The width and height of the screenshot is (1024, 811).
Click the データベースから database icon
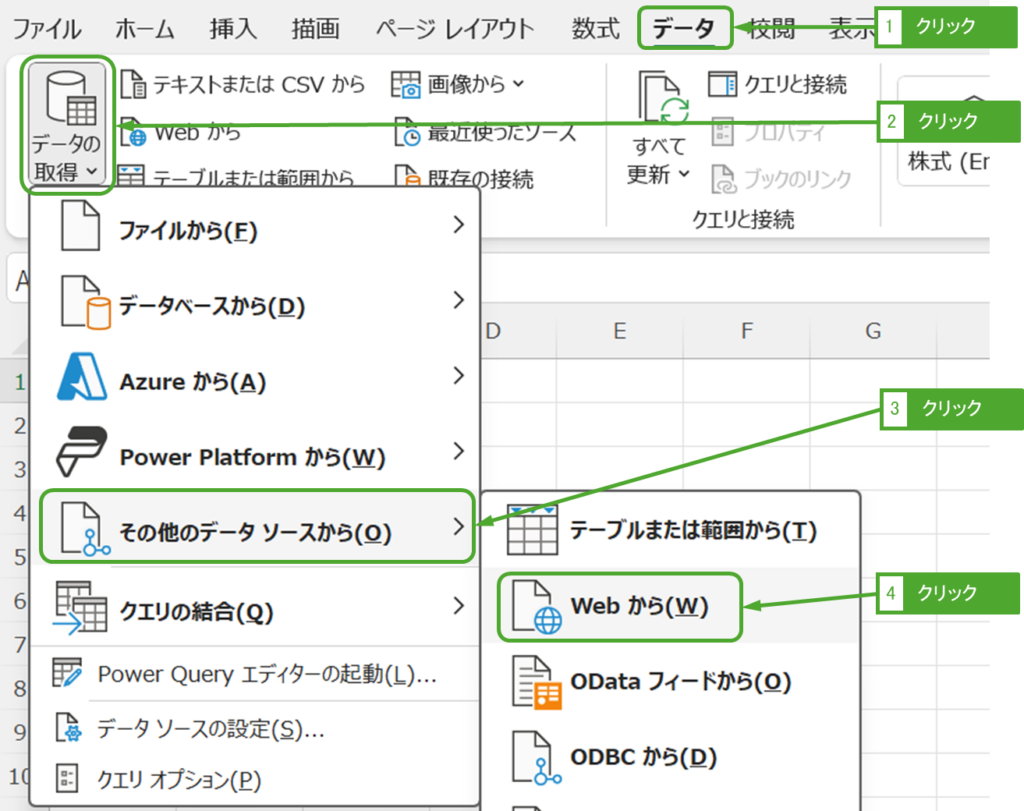coord(85,302)
